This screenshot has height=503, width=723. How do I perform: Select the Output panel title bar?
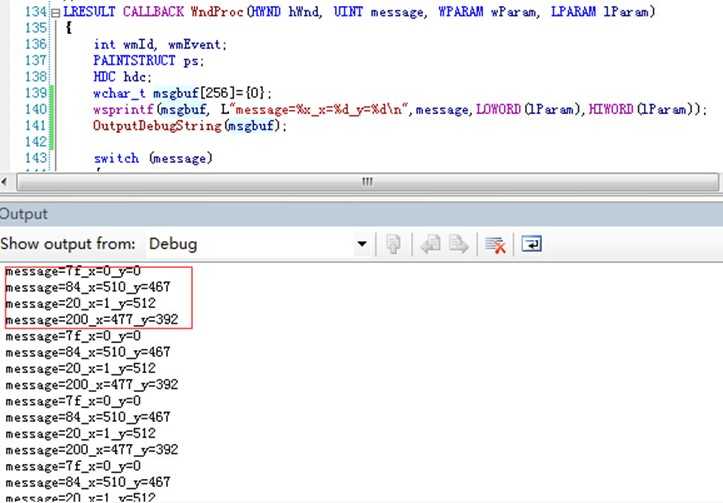point(362,214)
